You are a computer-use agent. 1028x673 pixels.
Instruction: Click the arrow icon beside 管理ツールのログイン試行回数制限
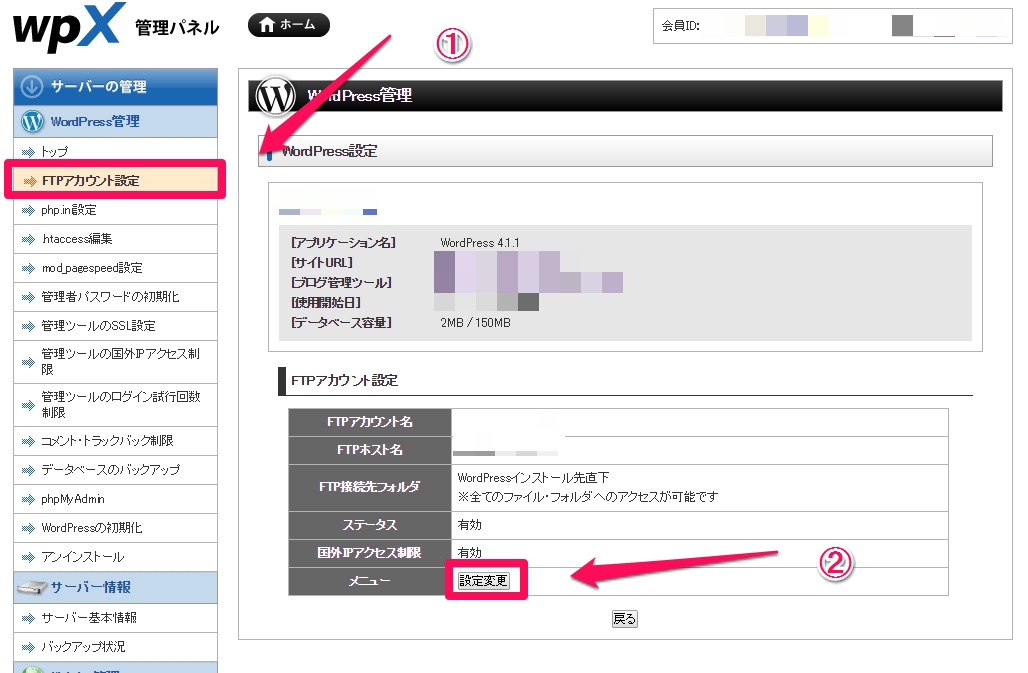click(x=28, y=405)
